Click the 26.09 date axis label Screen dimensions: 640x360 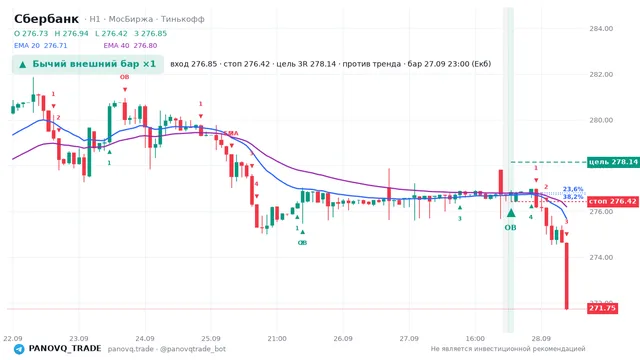[343, 339]
